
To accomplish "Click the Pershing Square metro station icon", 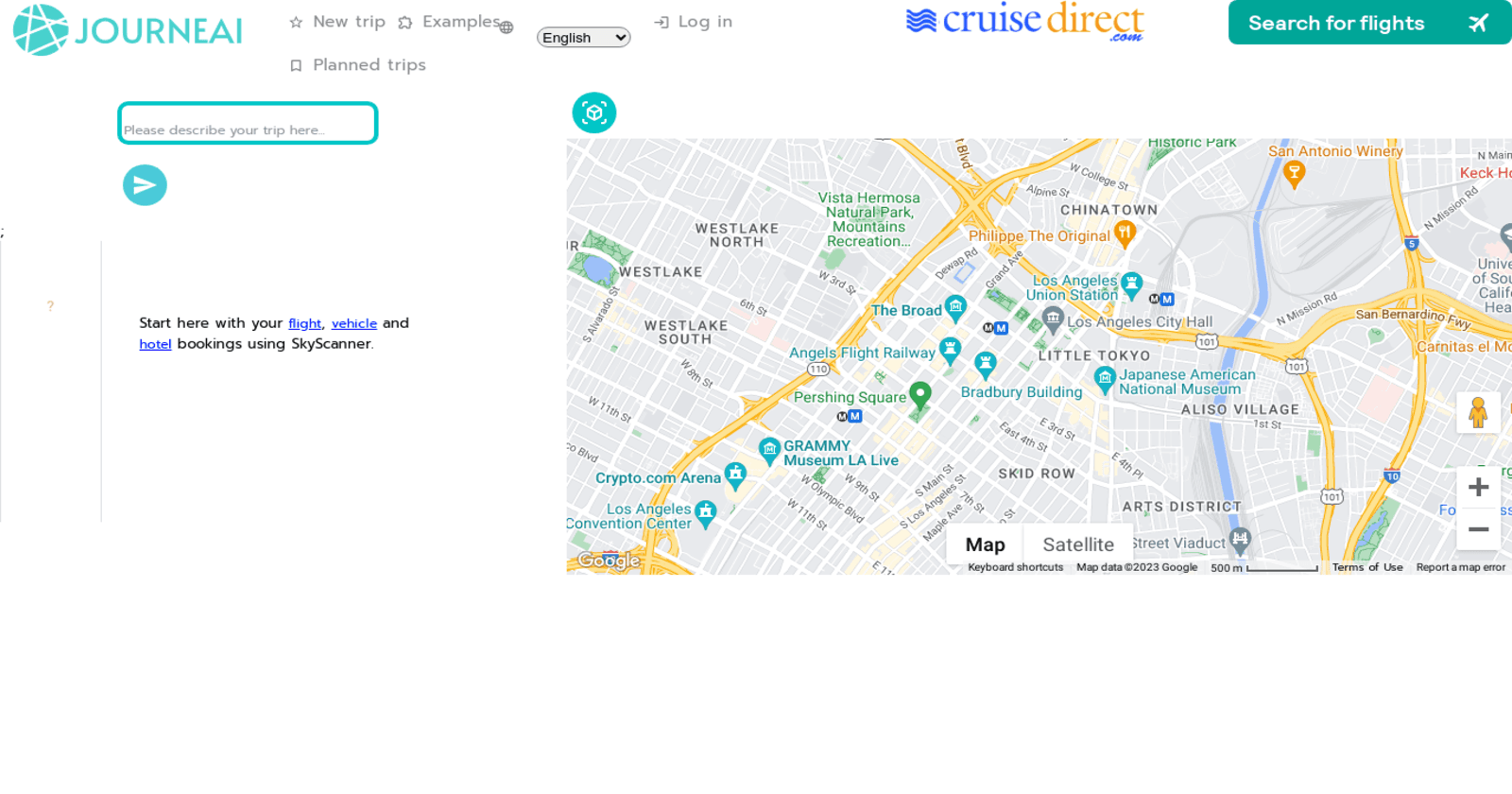I will pos(849,417).
